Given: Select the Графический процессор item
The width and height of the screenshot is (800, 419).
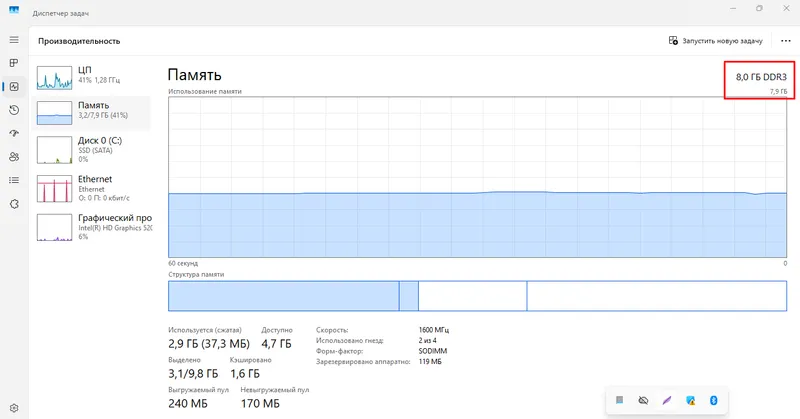Looking at the screenshot, I should [91, 227].
